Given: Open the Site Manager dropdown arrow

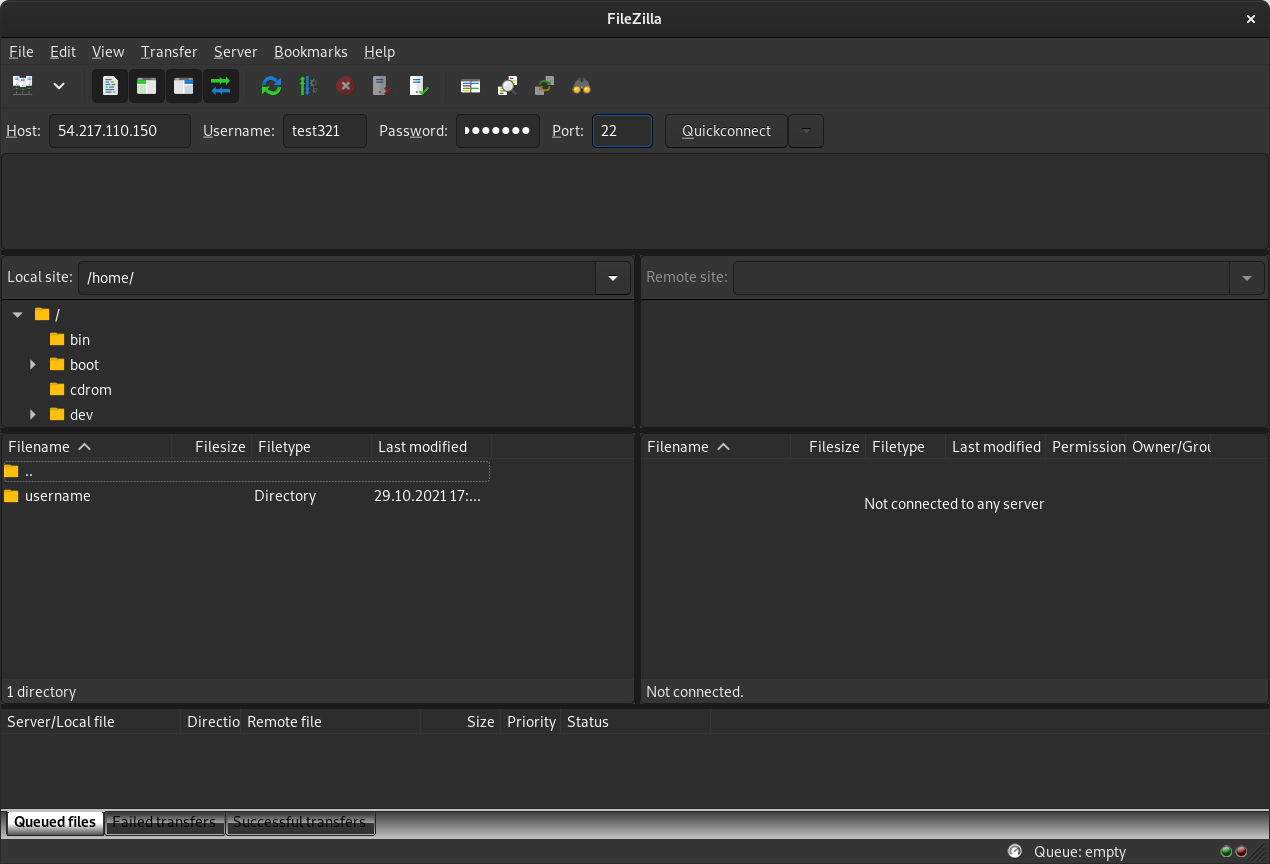Looking at the screenshot, I should tap(59, 86).
